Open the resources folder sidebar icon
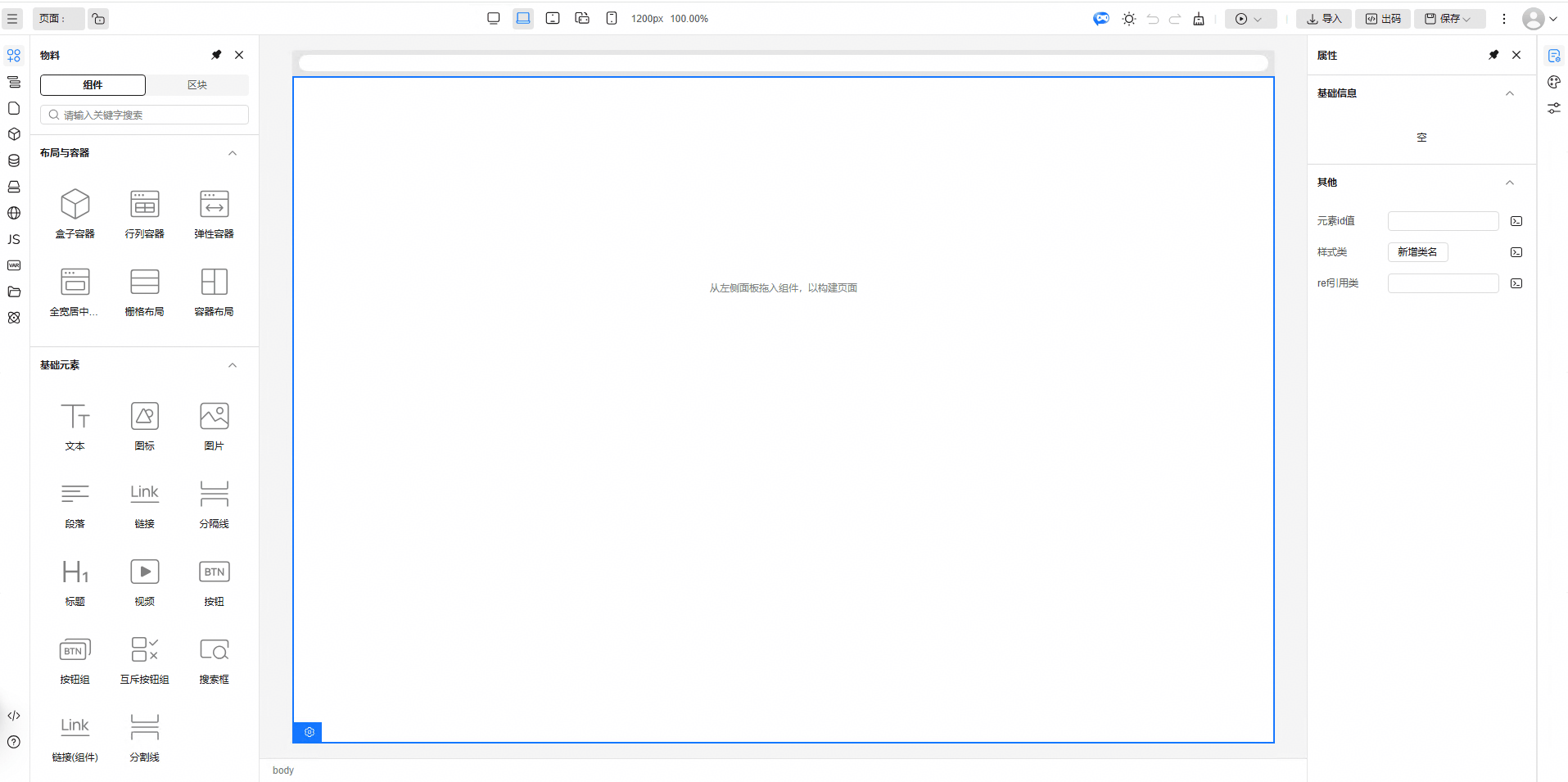 tap(14, 292)
